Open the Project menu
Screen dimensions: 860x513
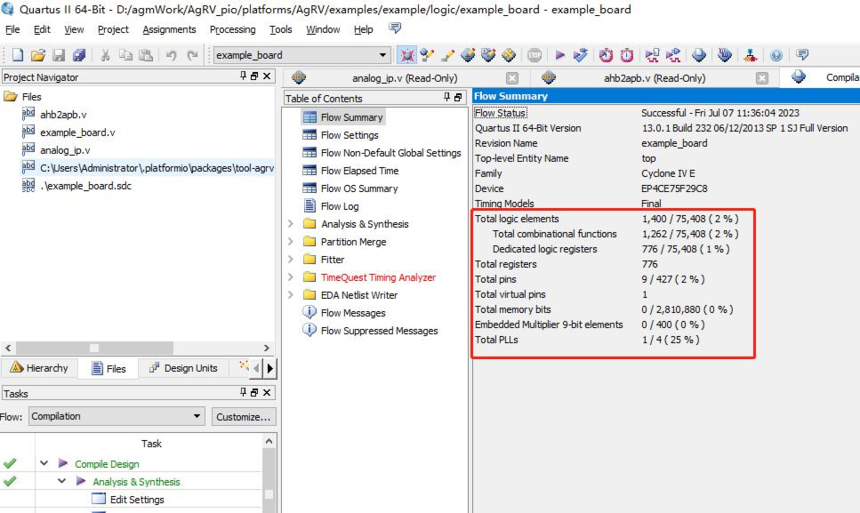113,30
